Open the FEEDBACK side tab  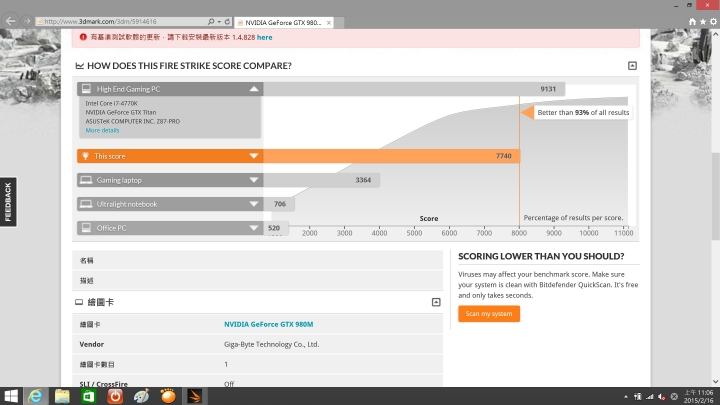8,202
